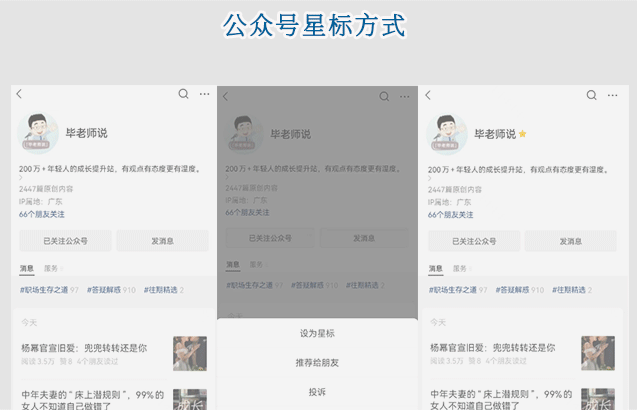The width and height of the screenshot is (637, 410).
Task: Open 成长 article thumbnail in left screen
Action: (x=190, y=399)
